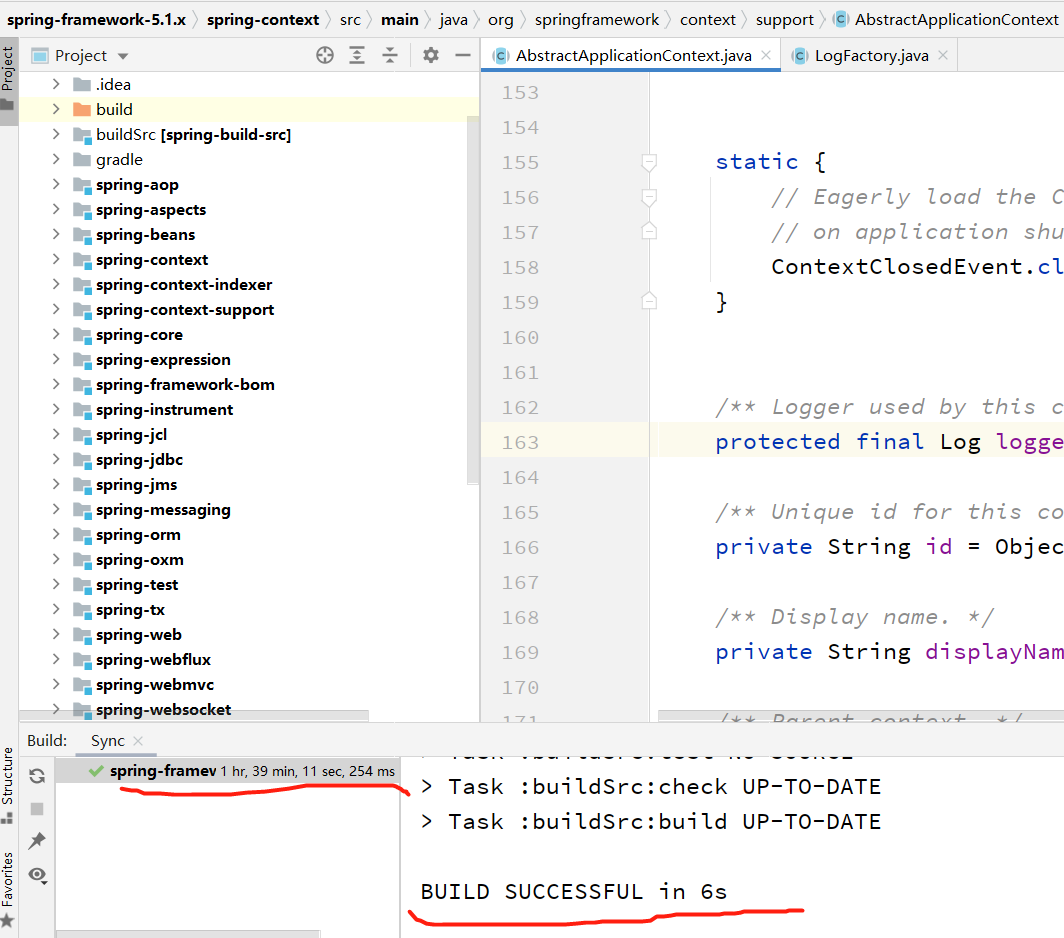This screenshot has width=1064, height=938.
Task: Select the spring-context-indexer module
Action: [x=184, y=284]
